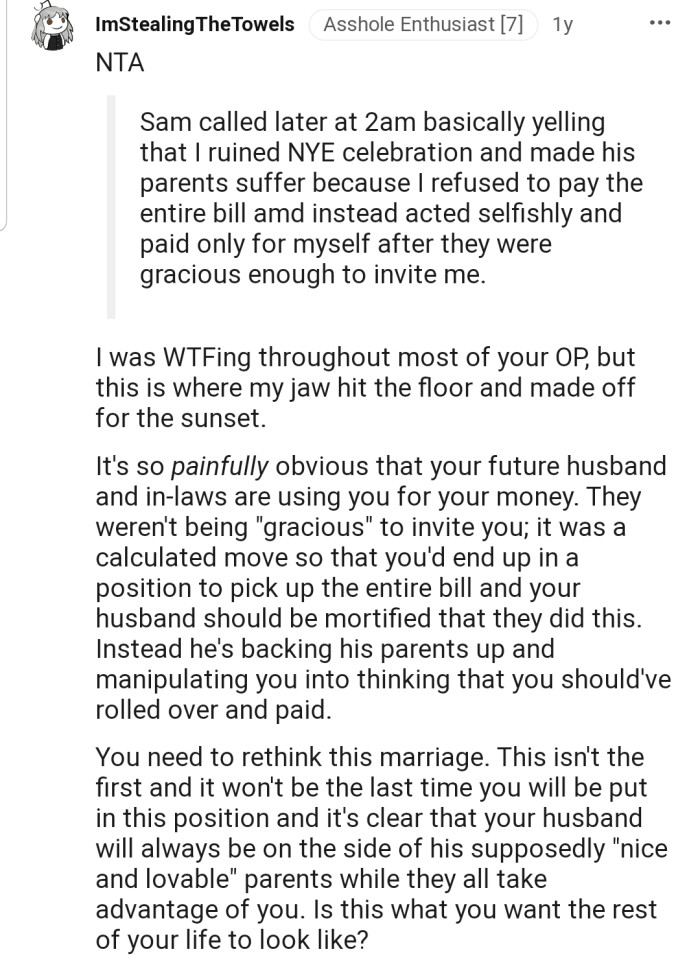
Task: Click the quoted line 'gracious enough to invite me'
Action: click(x=313, y=275)
